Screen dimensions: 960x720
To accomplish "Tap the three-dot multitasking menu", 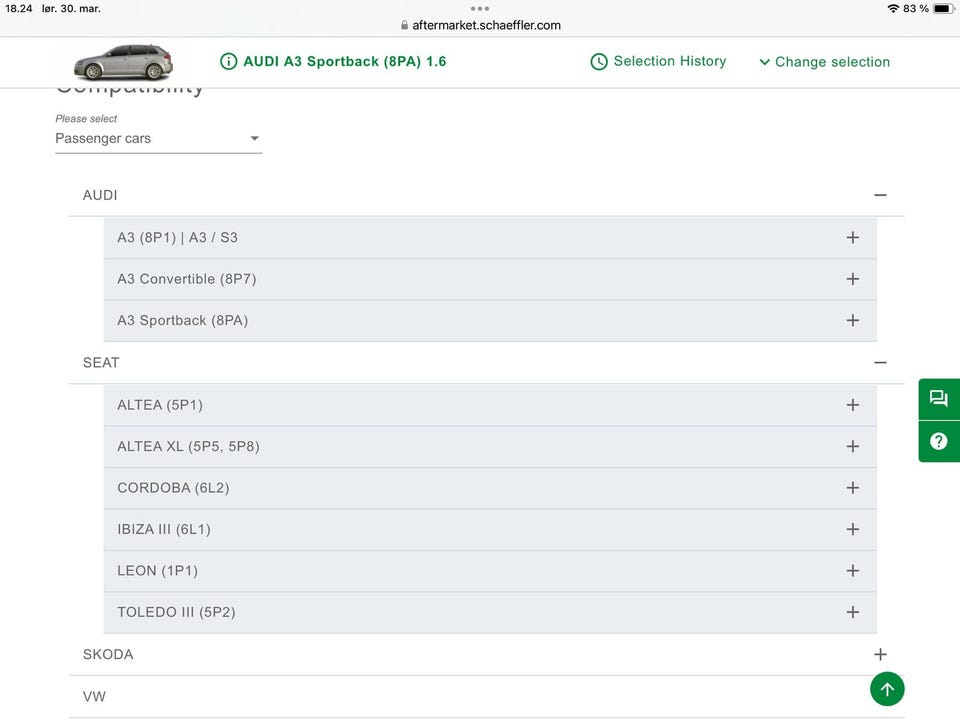I will click(x=480, y=9).
